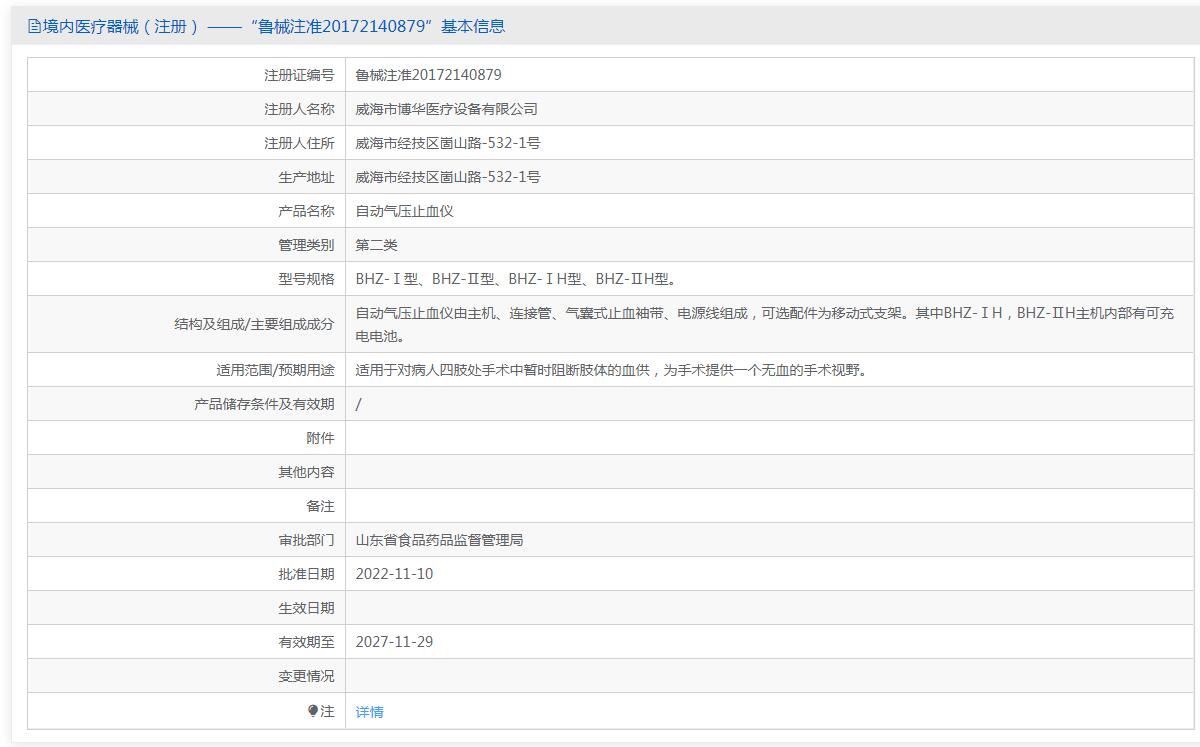1200x747 pixels.
Task: Click the 适用范围/预期用途 label
Action: [275, 370]
